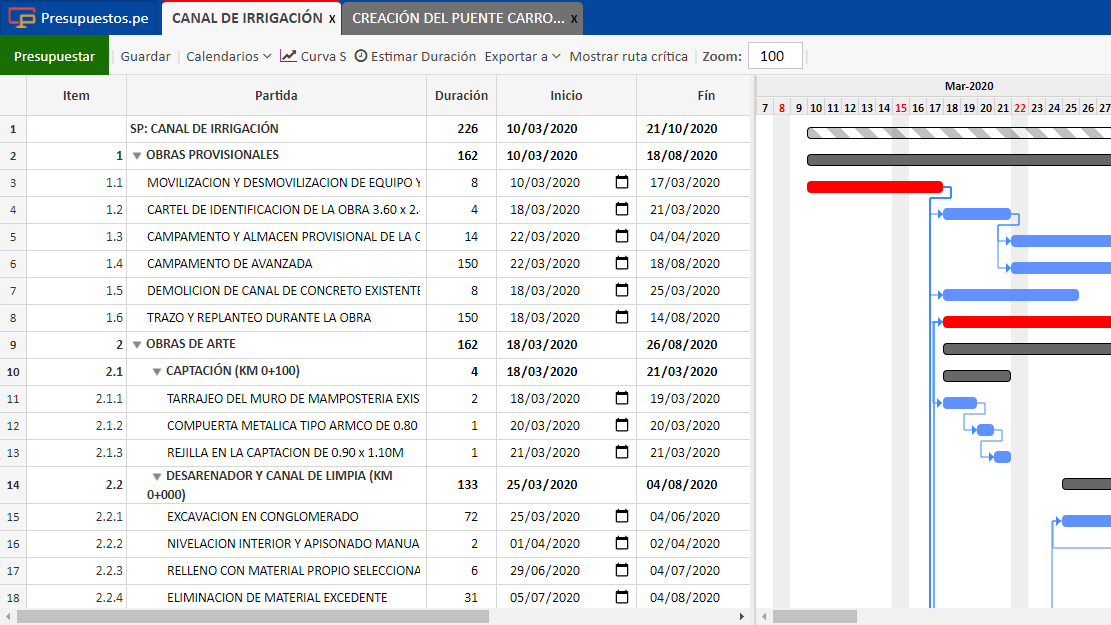Open the Calendarios dropdown

228,56
